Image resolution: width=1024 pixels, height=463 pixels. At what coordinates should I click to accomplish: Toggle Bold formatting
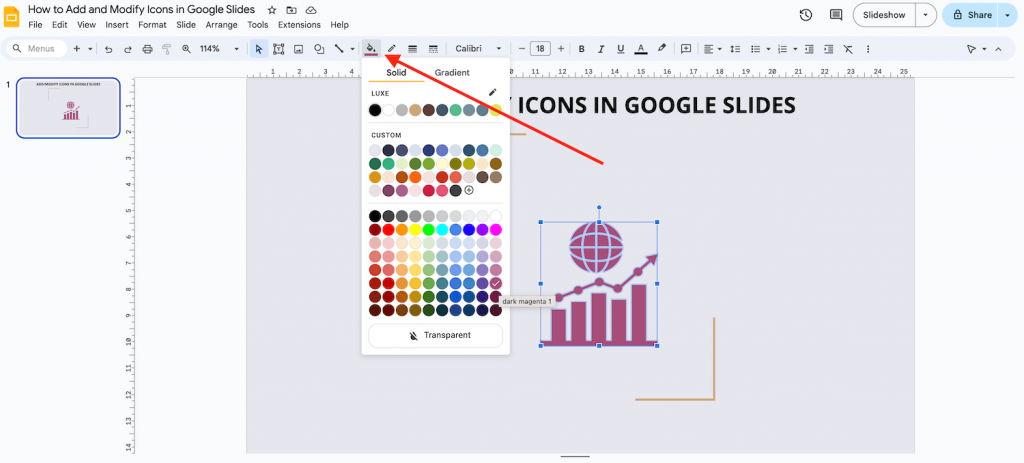click(581, 49)
